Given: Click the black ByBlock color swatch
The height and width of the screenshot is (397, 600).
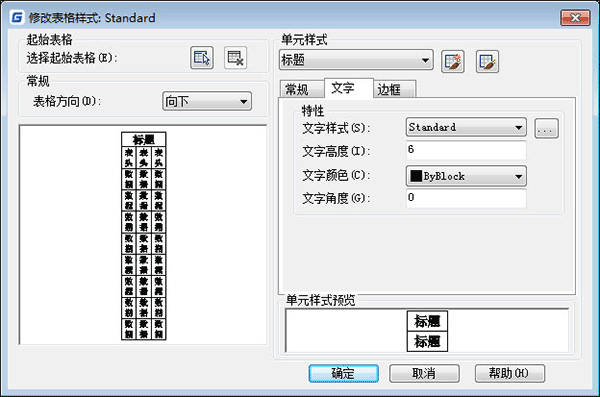Looking at the screenshot, I should [x=416, y=176].
